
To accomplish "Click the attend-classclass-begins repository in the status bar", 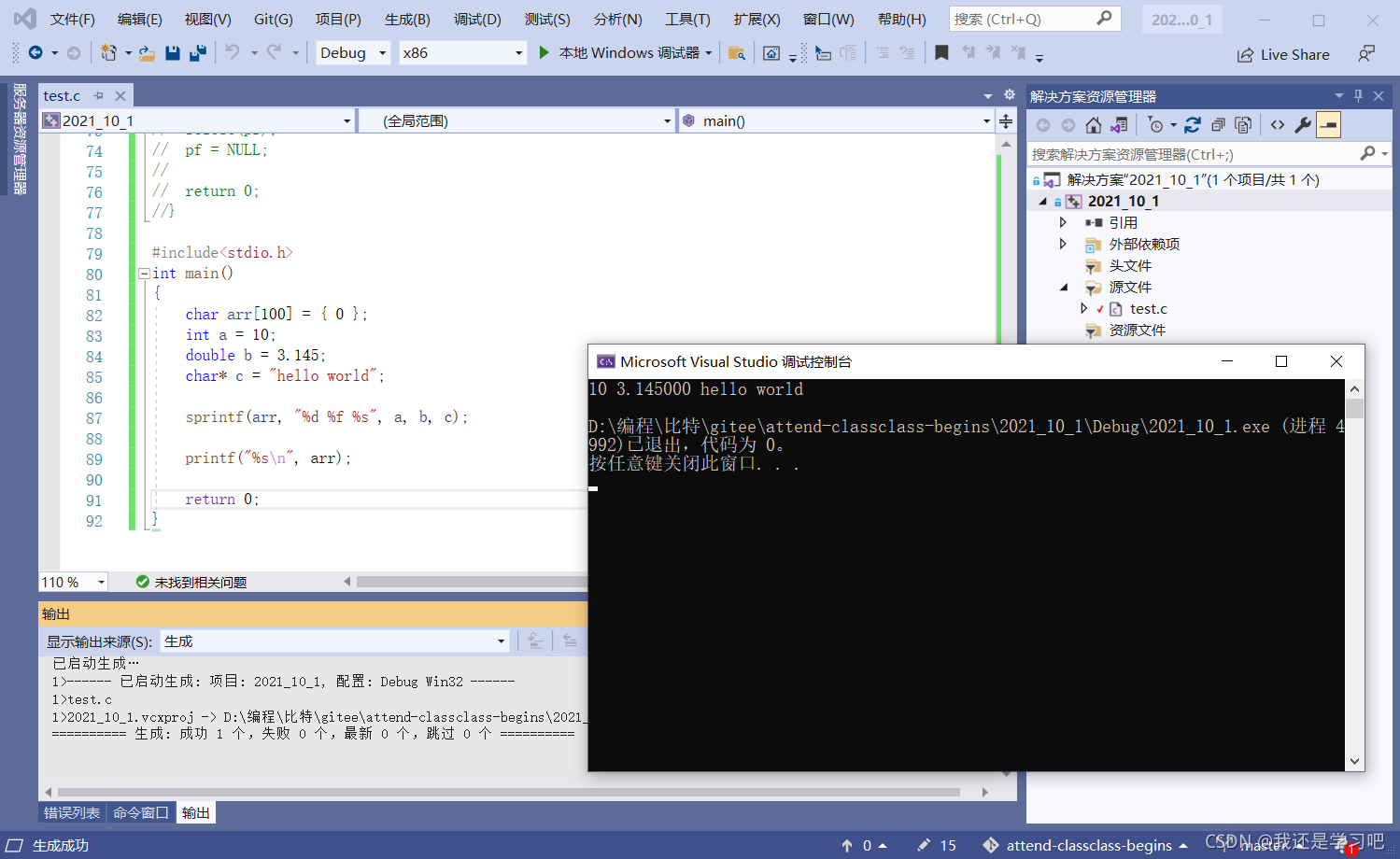I will click(1086, 845).
